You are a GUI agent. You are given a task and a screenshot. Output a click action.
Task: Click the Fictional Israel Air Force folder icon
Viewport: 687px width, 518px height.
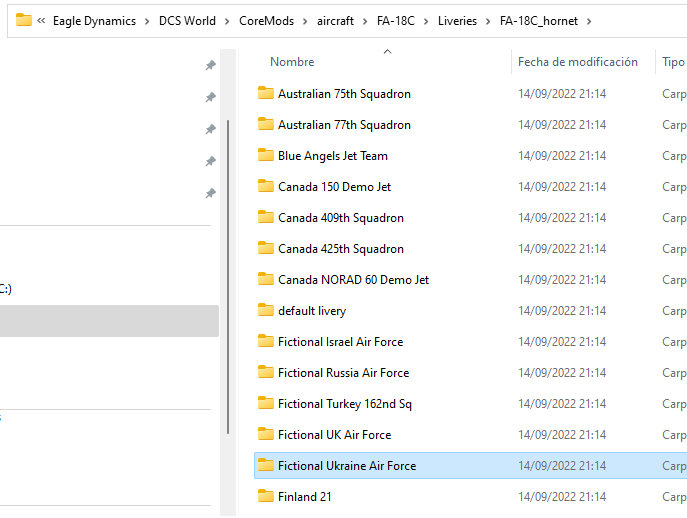[266, 341]
